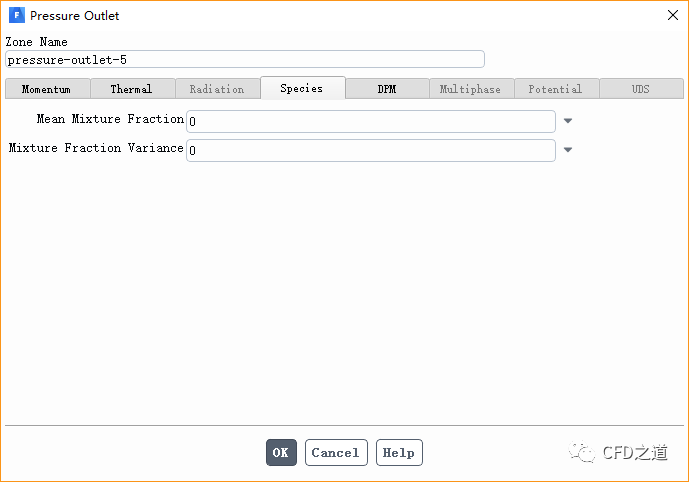689x482 pixels.
Task: Open the Mixture Fraction Variance dropdown arrow
Action: 568,150
